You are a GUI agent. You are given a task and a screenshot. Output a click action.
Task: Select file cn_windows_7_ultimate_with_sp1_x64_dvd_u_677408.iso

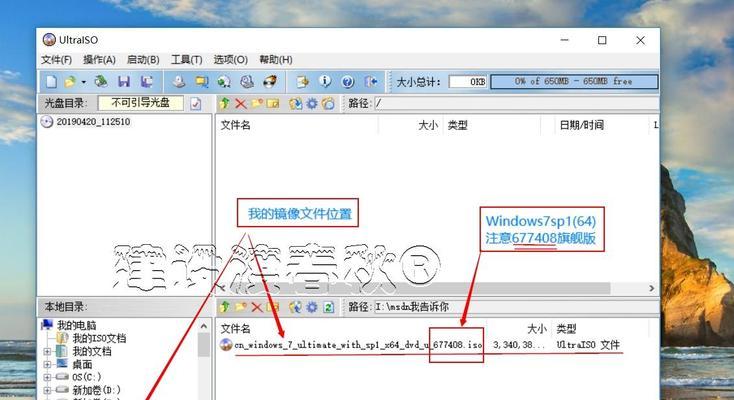358,345
